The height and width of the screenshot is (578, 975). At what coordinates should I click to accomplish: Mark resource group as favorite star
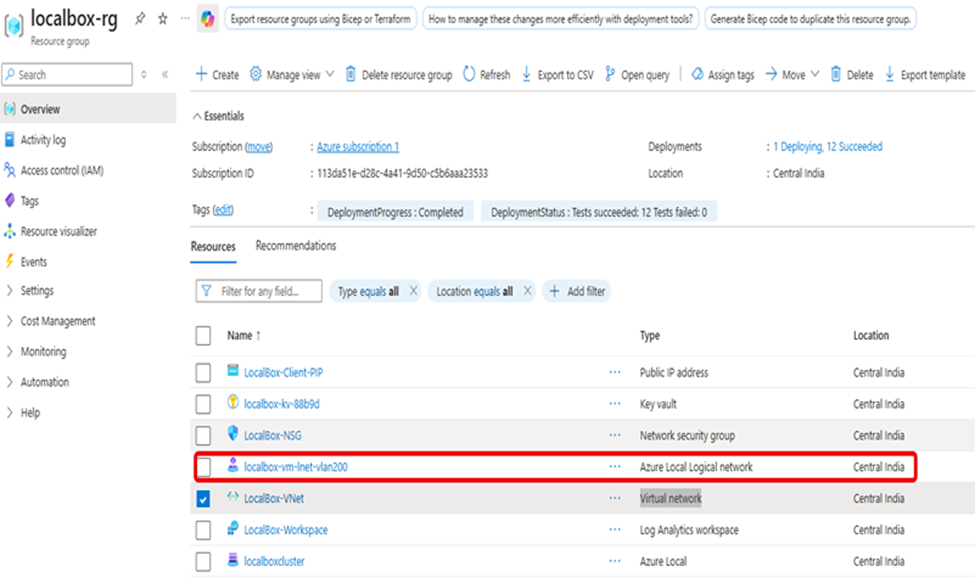pos(163,19)
